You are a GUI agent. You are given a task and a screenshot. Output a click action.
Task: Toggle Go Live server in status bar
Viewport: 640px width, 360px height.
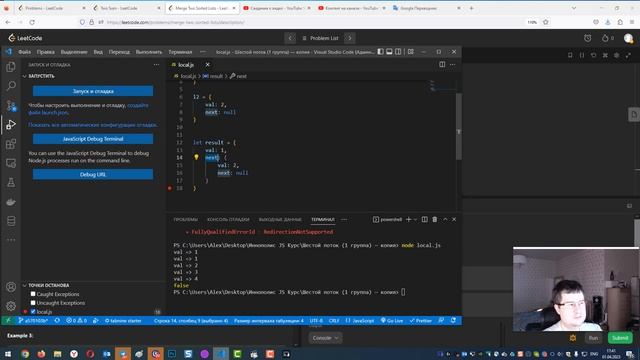pos(392,320)
